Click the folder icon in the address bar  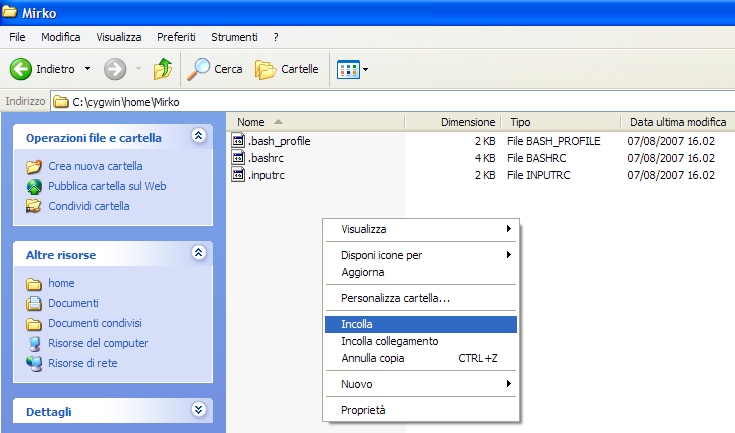click(x=60, y=102)
